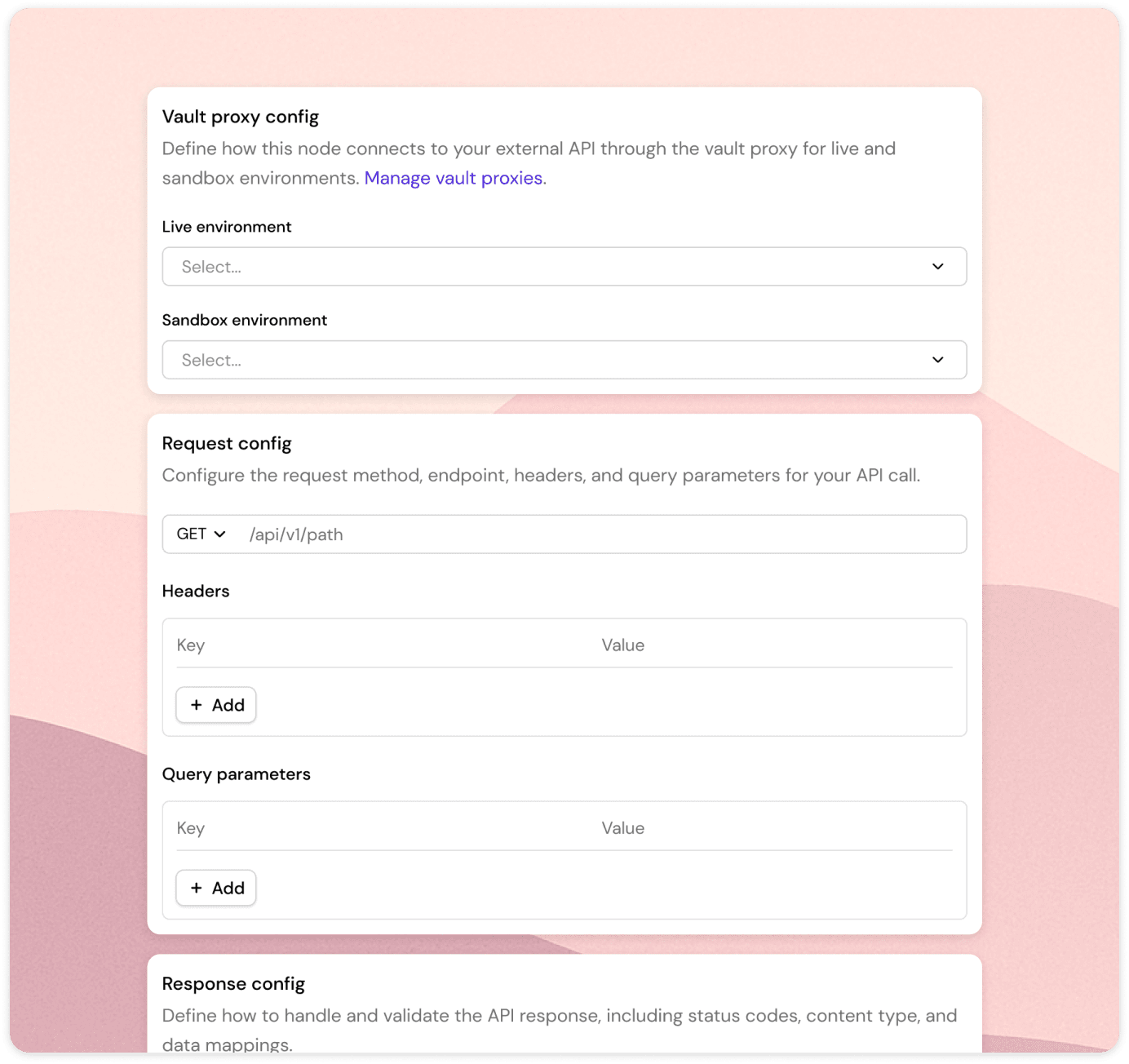Click the Manage vault proxies link
The height and width of the screenshot is (1064, 1129).
(x=453, y=178)
